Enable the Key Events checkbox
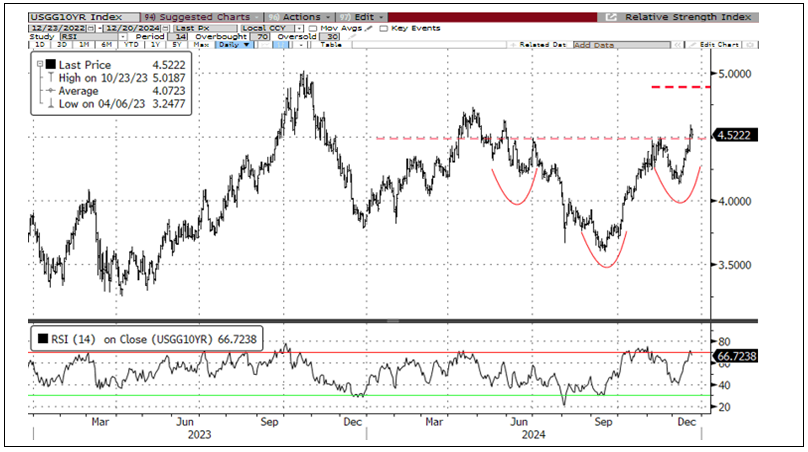Image resolution: width=808 pixels, height=452 pixels. 383,28
